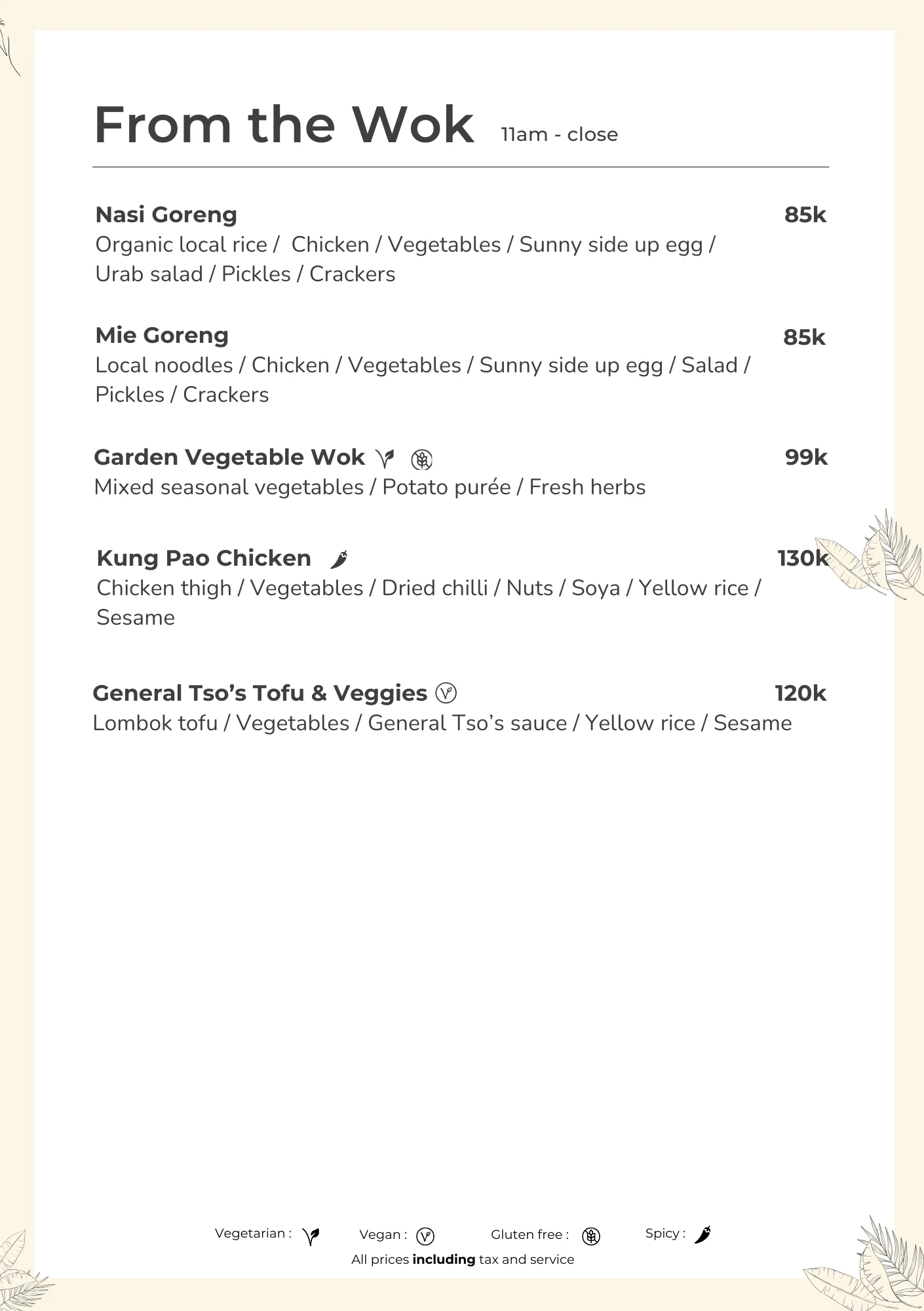
Task: Click the Gluten free legend icon in footer
Action: (591, 1236)
